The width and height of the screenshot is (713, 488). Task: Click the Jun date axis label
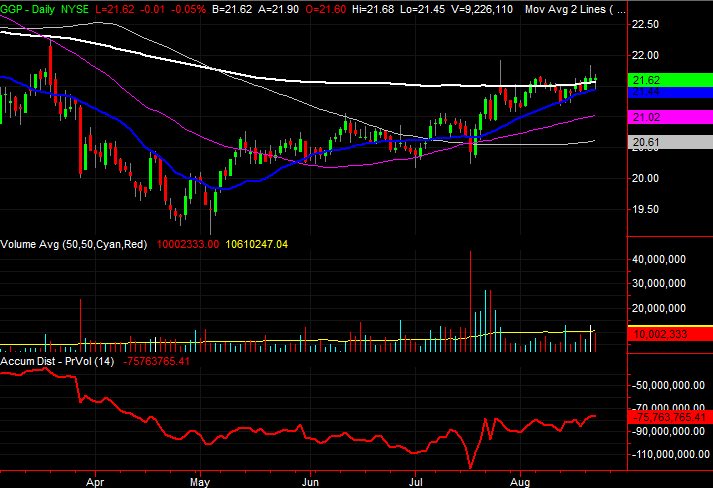point(311,482)
